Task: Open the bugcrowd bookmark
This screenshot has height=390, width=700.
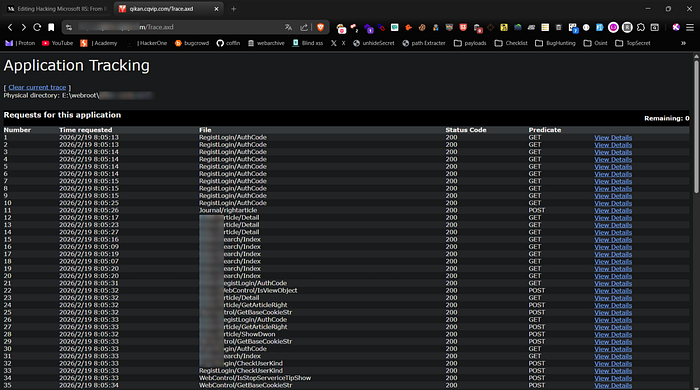Action: 192,43
